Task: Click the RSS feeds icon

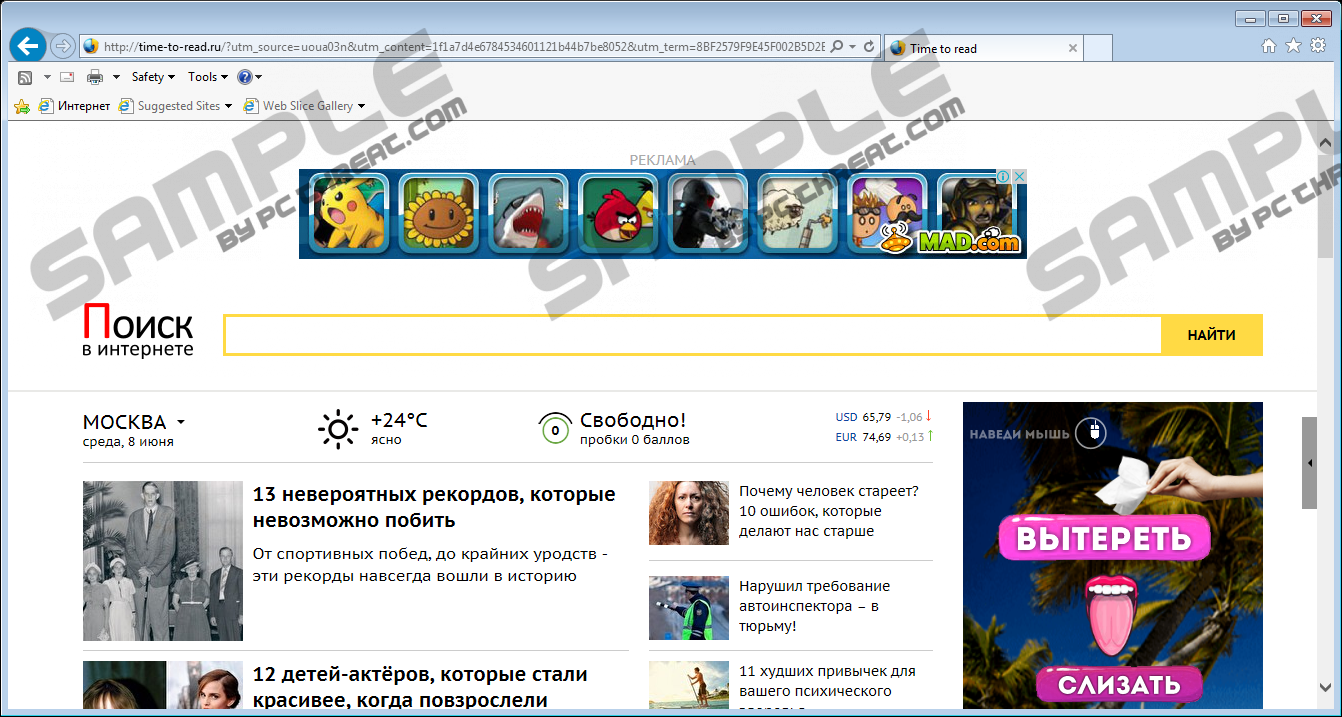Action: [25, 77]
